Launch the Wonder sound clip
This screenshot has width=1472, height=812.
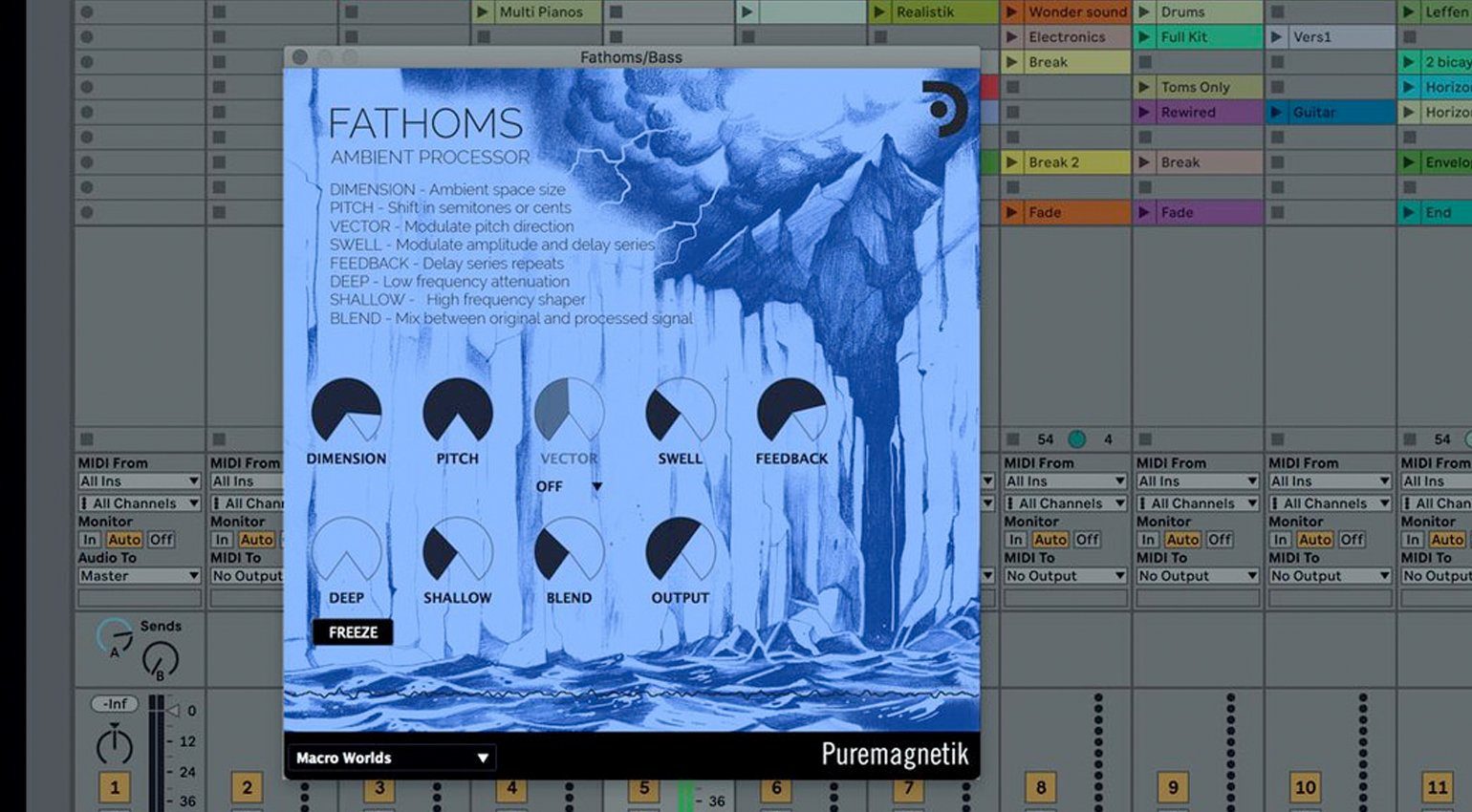pyautogui.click(x=1011, y=11)
